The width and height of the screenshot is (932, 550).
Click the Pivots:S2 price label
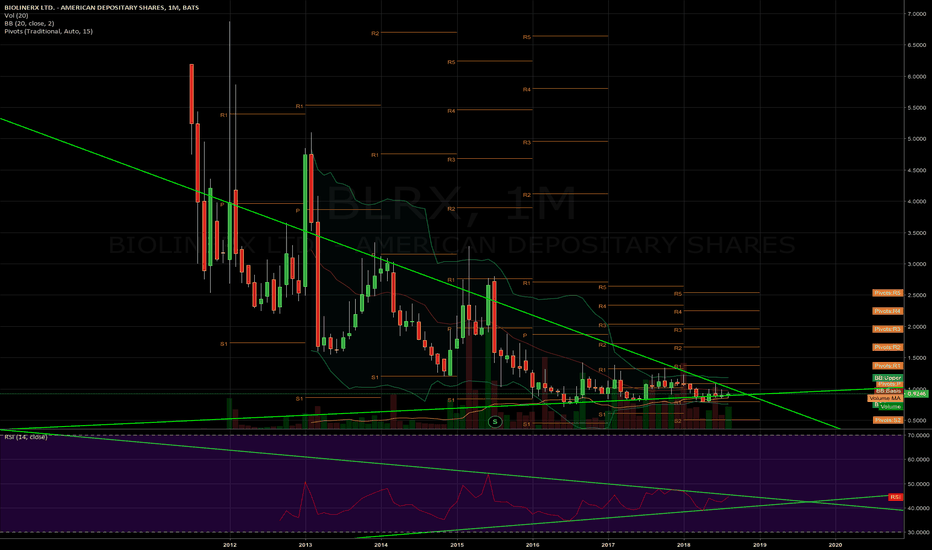(x=887, y=420)
